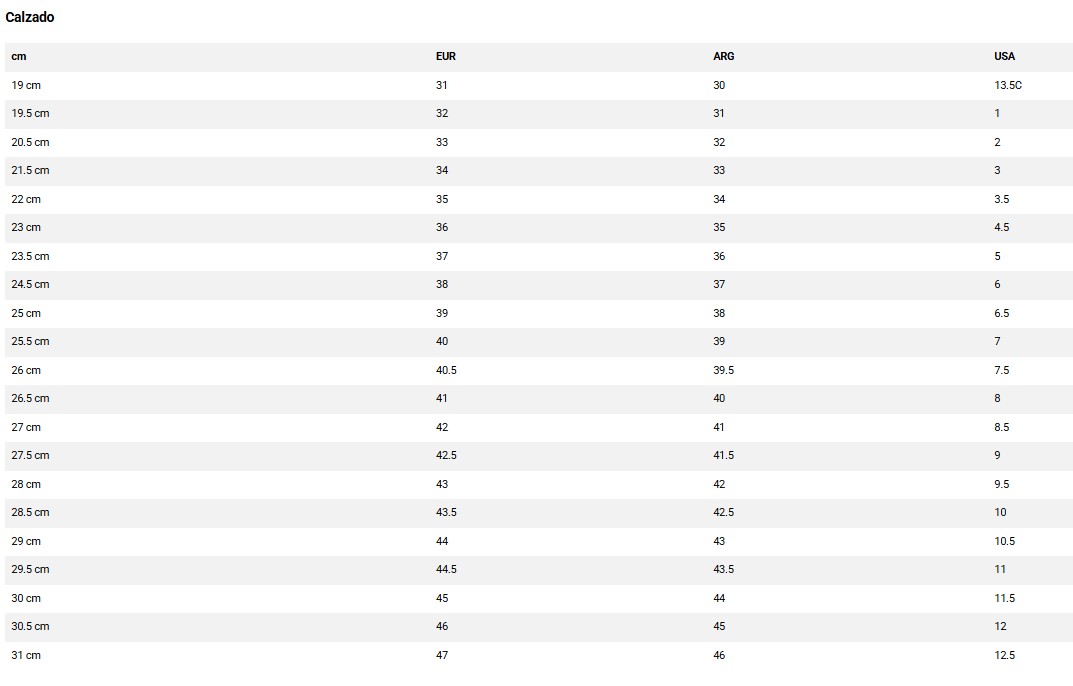Select the 39.5 ARG size cell
This screenshot has width=1073, height=686.
723,370
